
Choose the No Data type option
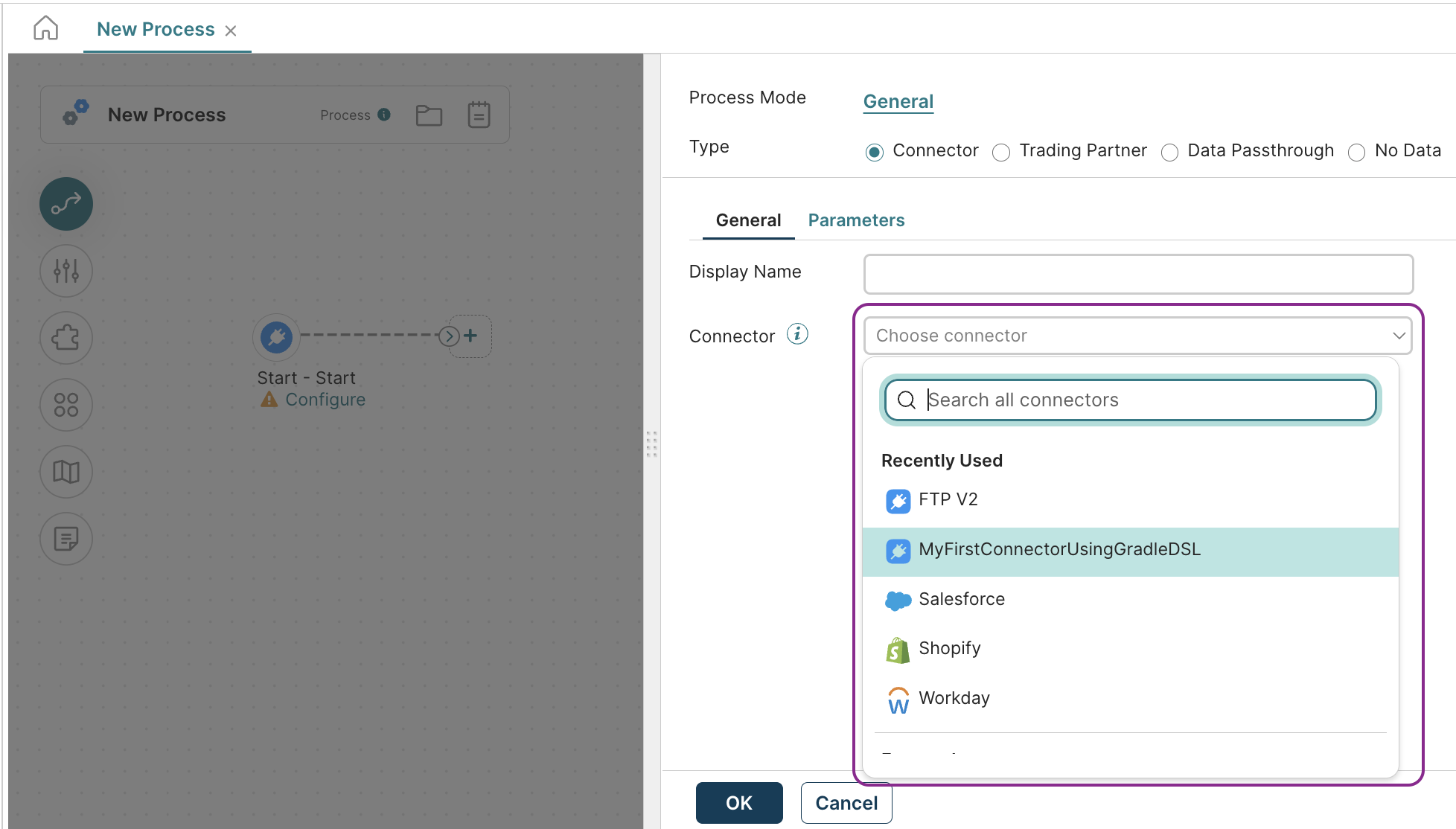click(x=1356, y=152)
